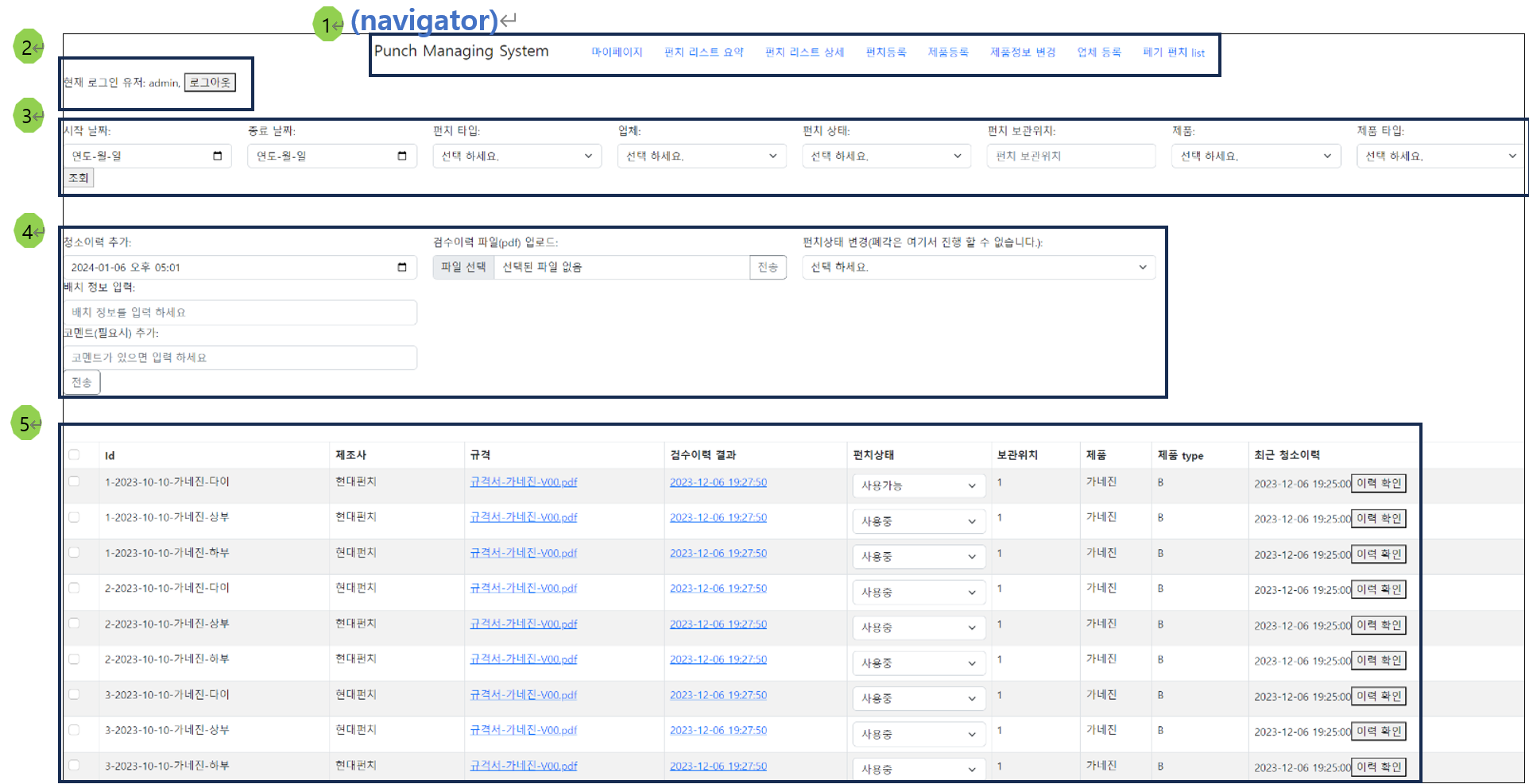1529x784 pixels.
Task: Click the 파일 선택 file upload button
Action: coord(463,267)
